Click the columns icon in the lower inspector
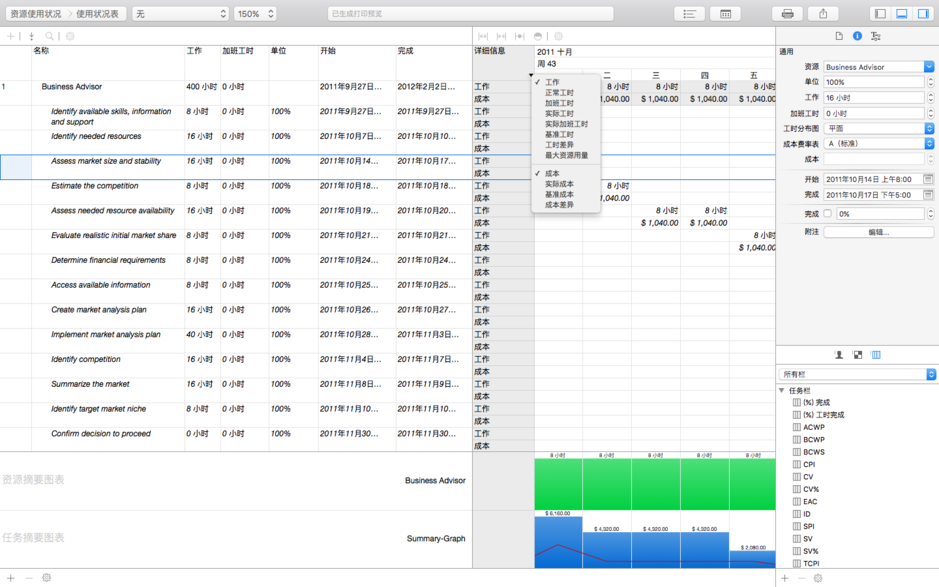The height and width of the screenshot is (587, 939). click(875, 355)
